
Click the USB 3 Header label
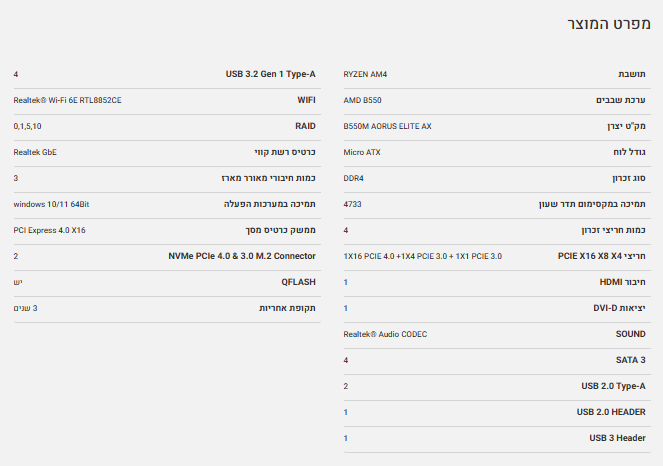pos(615,438)
